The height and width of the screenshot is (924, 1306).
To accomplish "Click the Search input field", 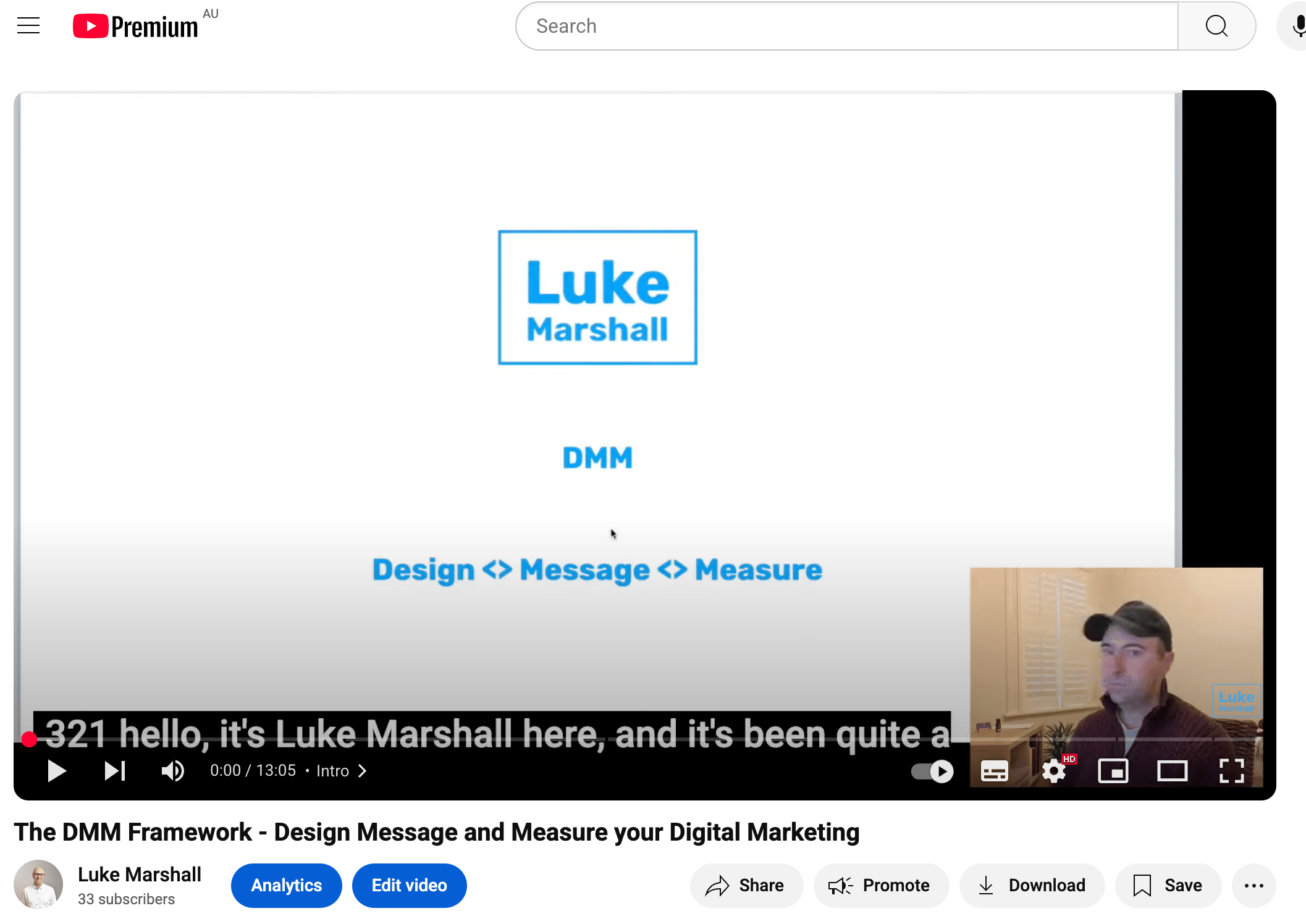I will 847,26.
